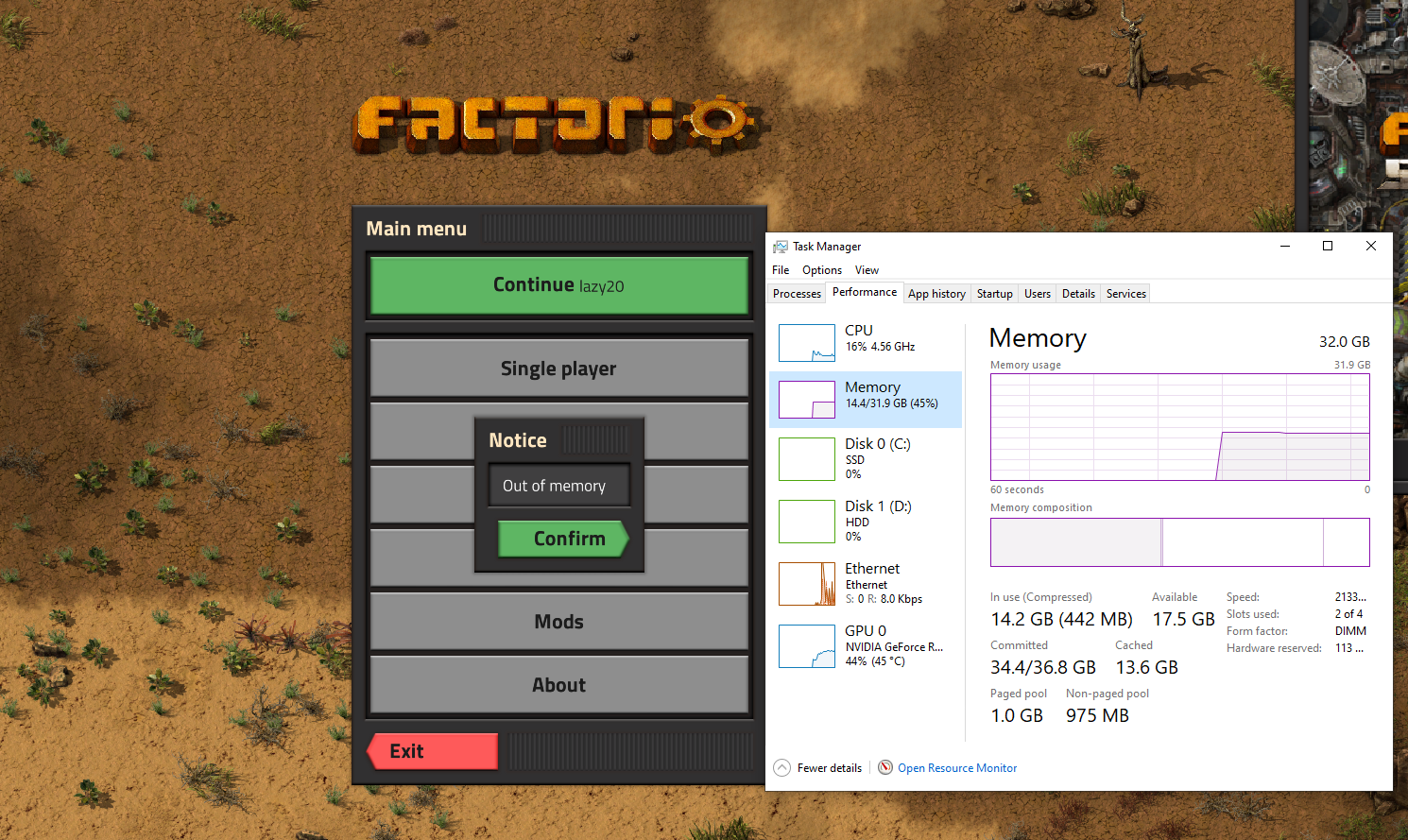
Task: Open Single player in Factorio menu
Action: click(558, 369)
